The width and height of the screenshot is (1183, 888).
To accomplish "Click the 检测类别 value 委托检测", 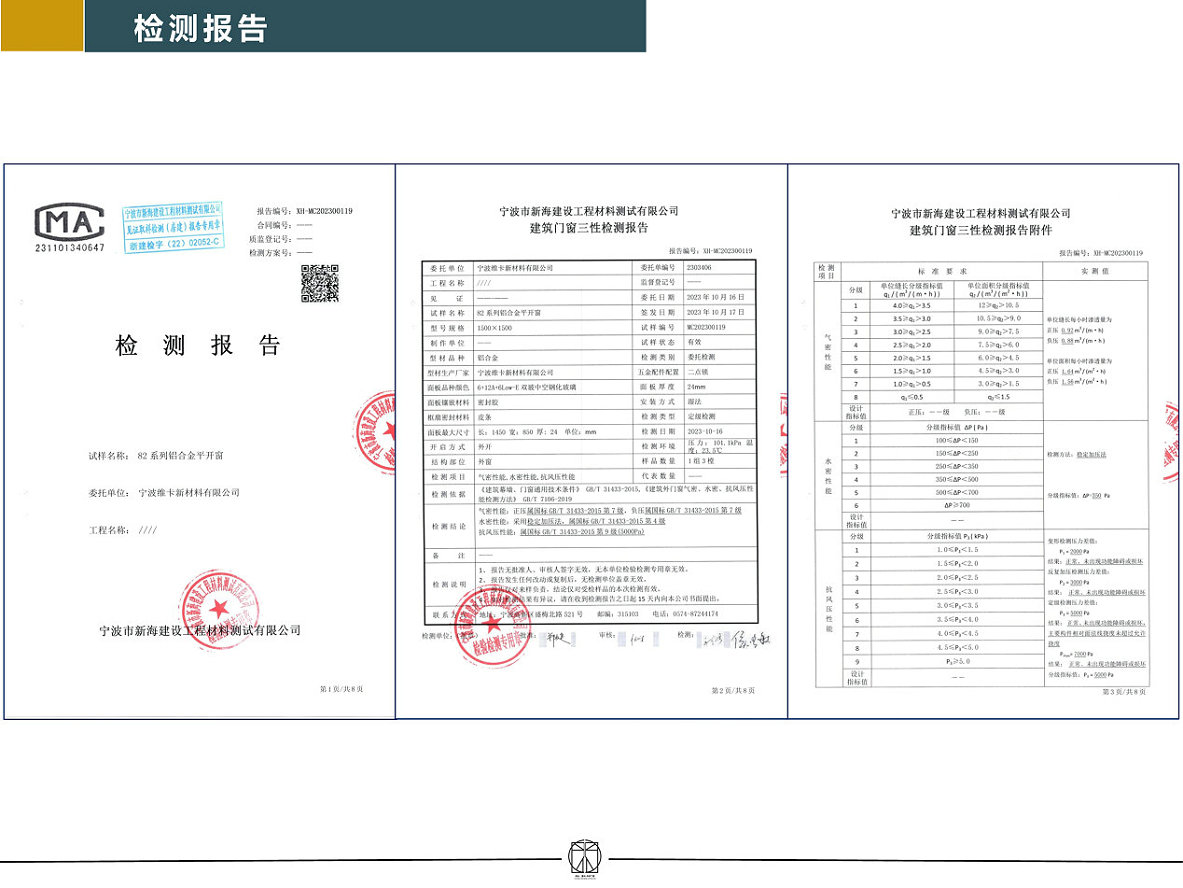I will tap(701, 357).
